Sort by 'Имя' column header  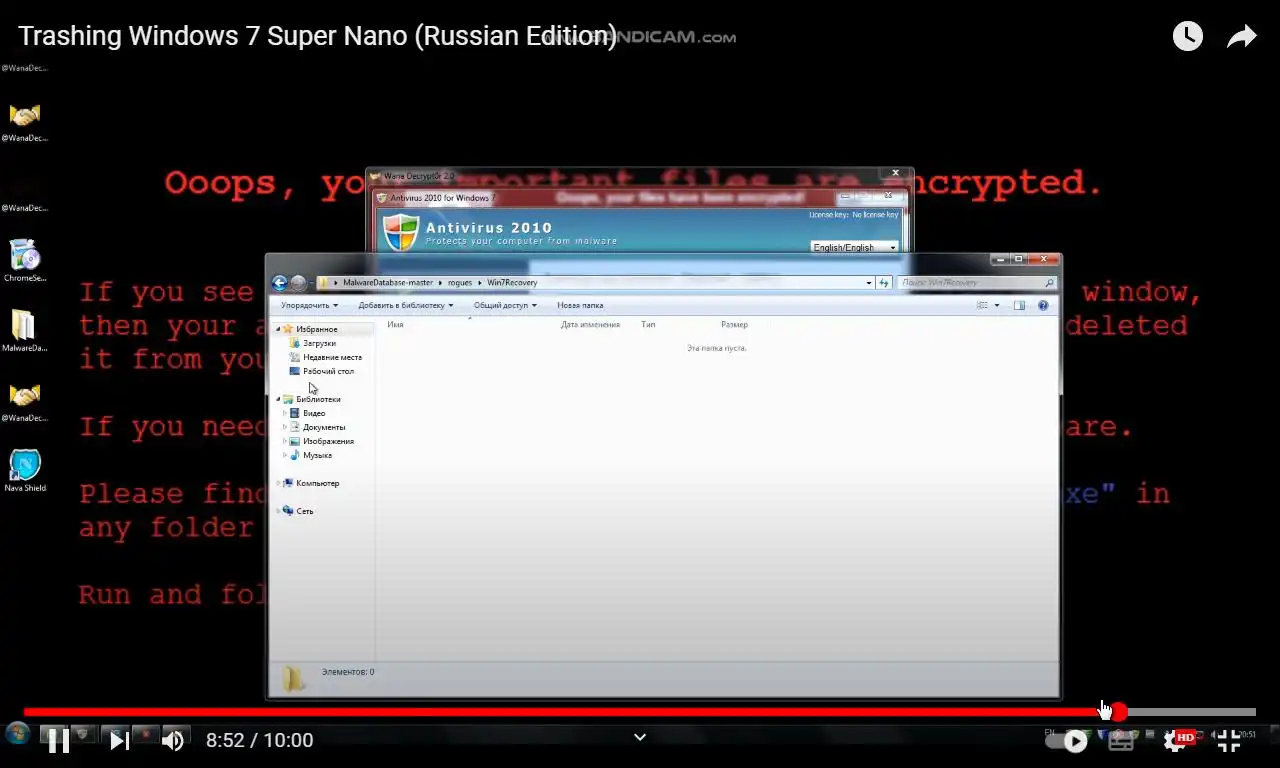pyautogui.click(x=395, y=324)
